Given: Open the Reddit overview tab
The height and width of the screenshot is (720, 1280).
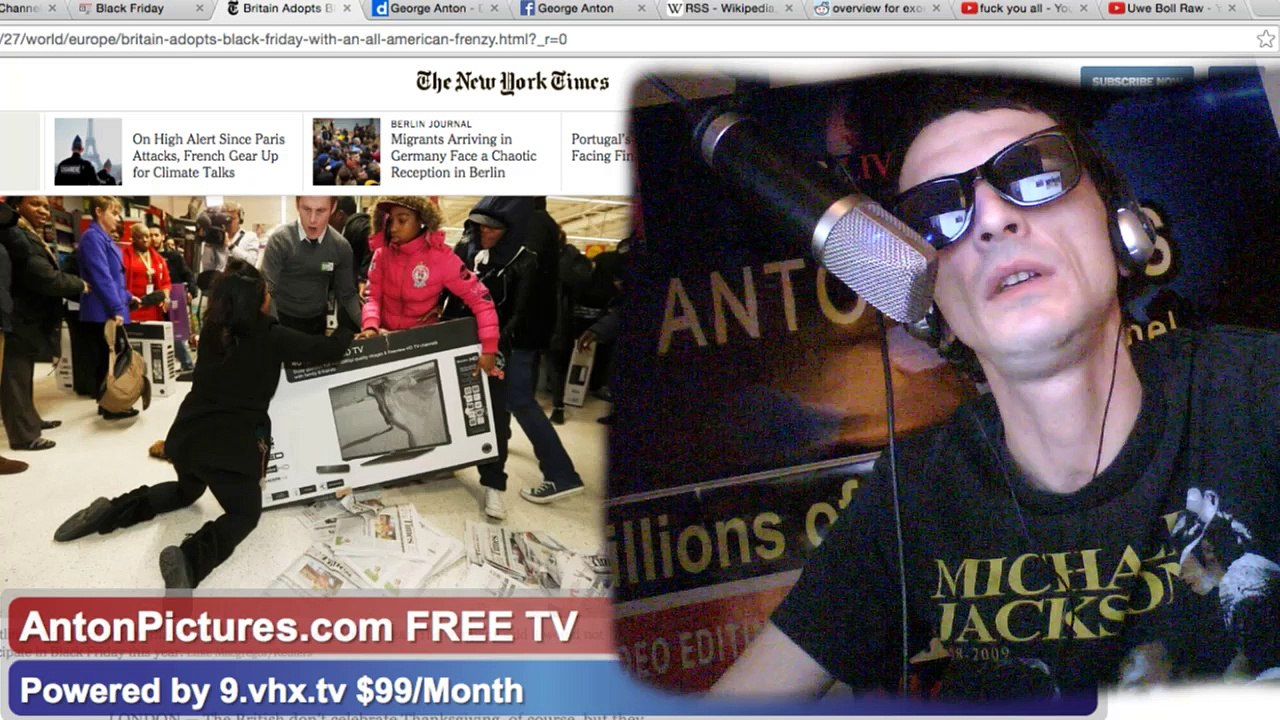Looking at the screenshot, I should click(876, 9).
